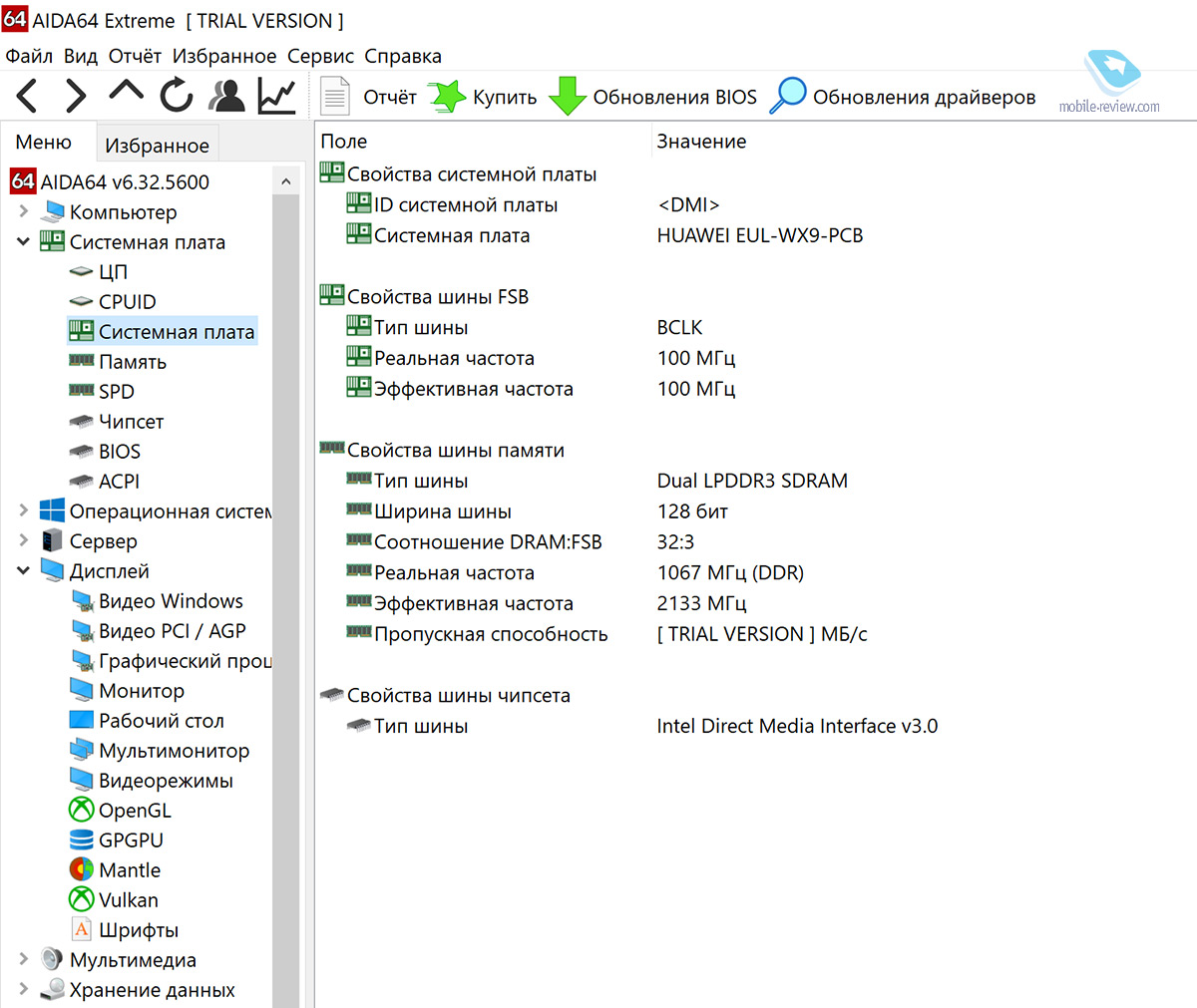Select the Свойства шины чипсета group header
The width and height of the screenshot is (1197, 1008).
point(445,695)
